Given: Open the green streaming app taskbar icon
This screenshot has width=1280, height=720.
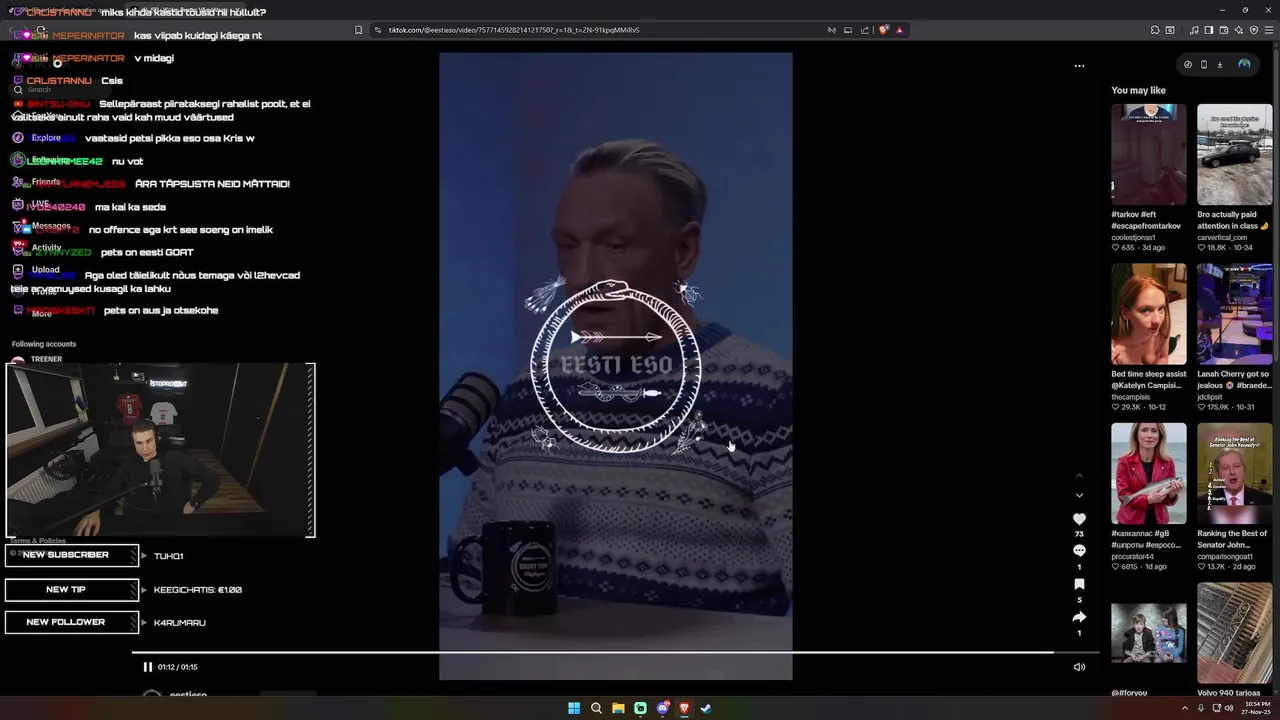Looking at the screenshot, I should [x=640, y=708].
